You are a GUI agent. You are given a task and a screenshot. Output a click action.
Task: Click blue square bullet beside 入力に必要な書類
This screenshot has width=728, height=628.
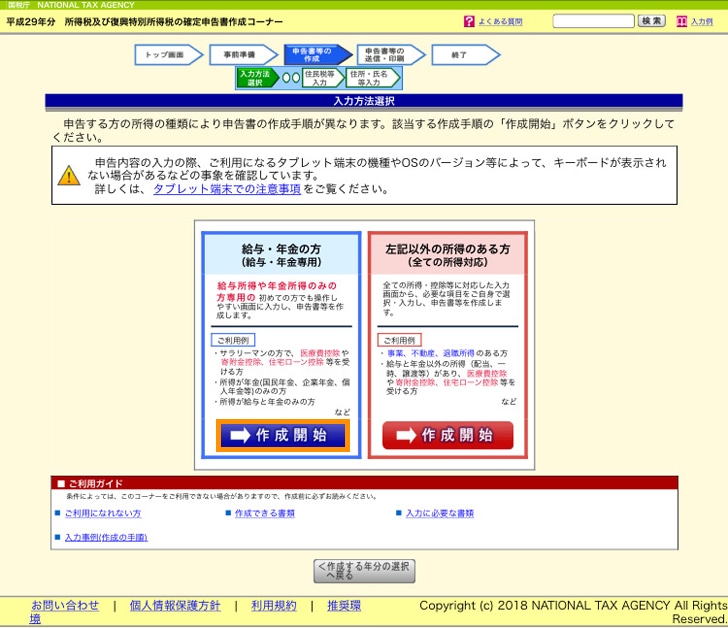398,513
